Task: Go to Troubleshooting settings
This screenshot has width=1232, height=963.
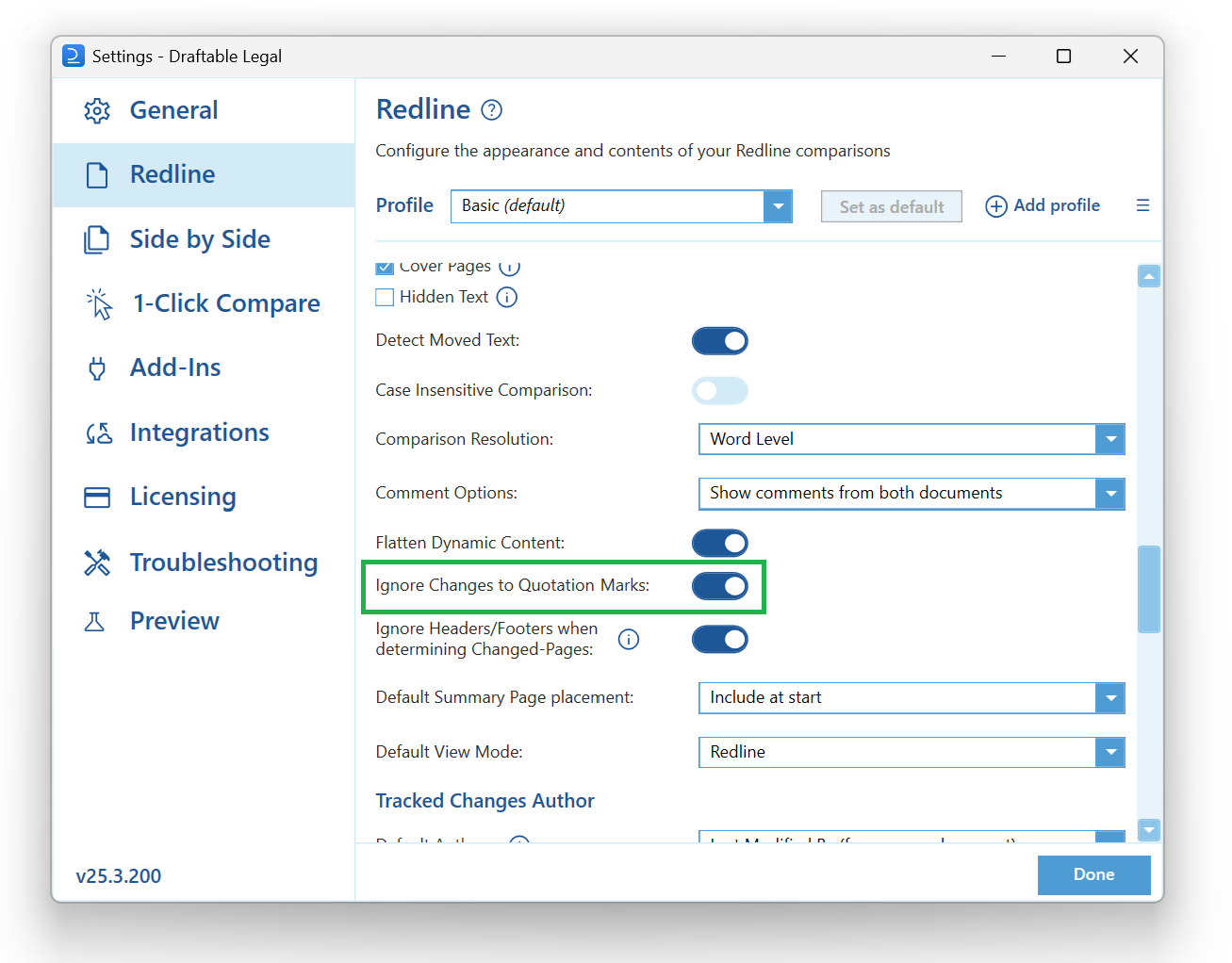Action: 204,563
